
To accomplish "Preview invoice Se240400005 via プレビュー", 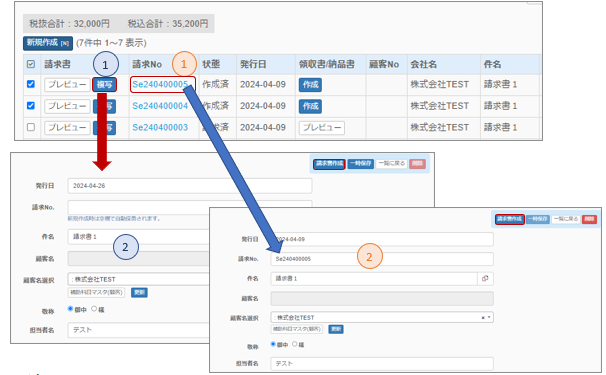I will (67, 85).
